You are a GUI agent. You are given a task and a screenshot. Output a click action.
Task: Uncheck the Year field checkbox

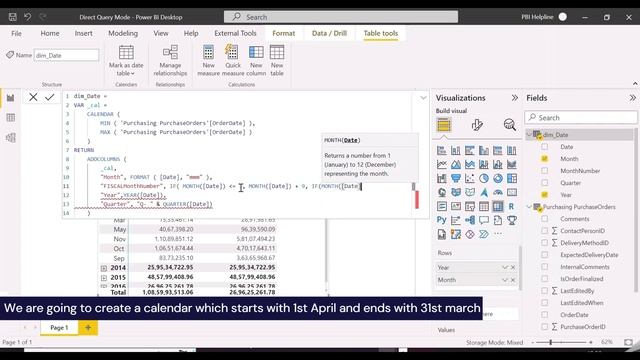[x=544, y=195]
